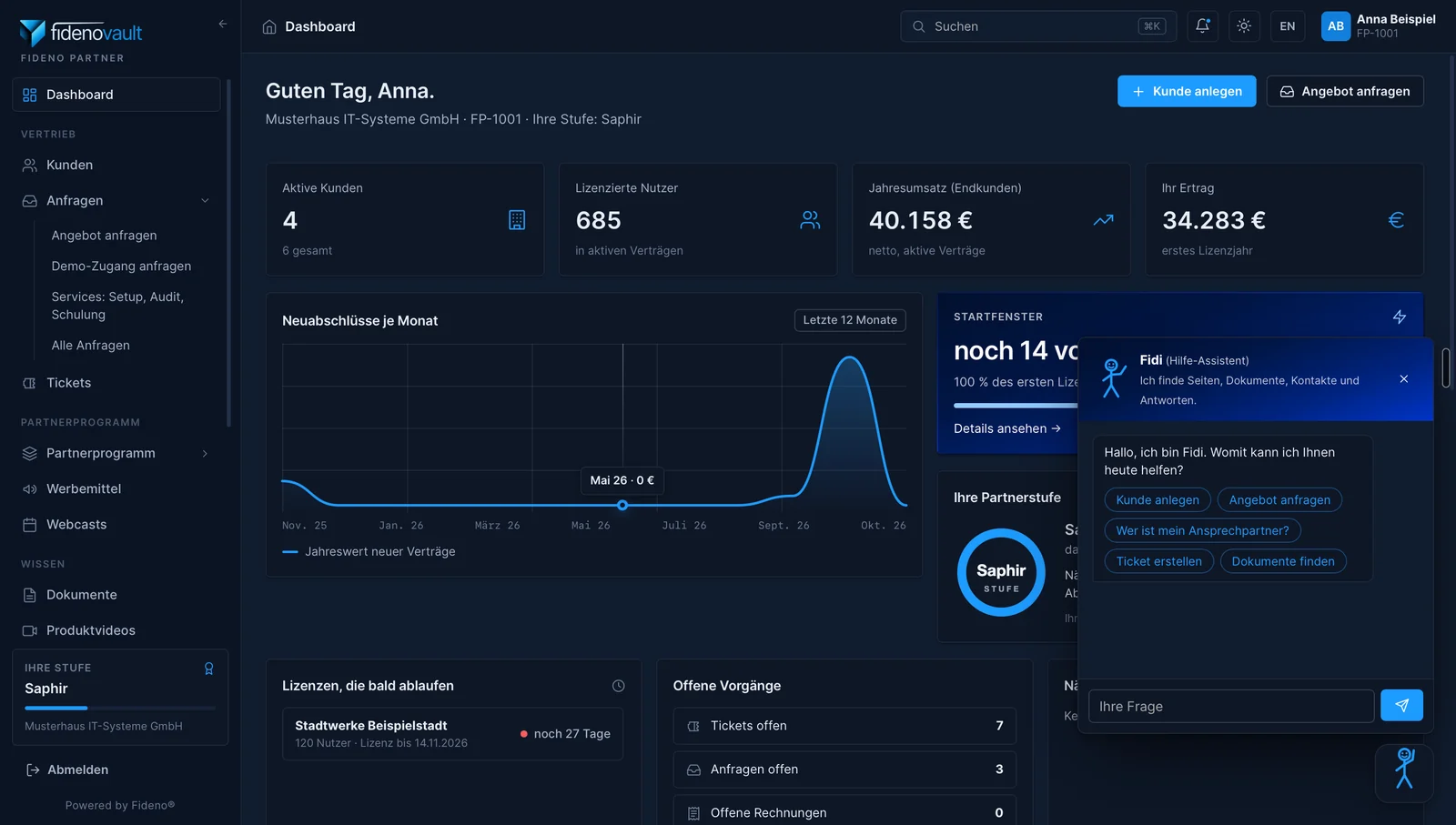The height and width of the screenshot is (825, 1456).
Task: Toggle Fidi assistant floating button
Action: pyautogui.click(x=1404, y=773)
